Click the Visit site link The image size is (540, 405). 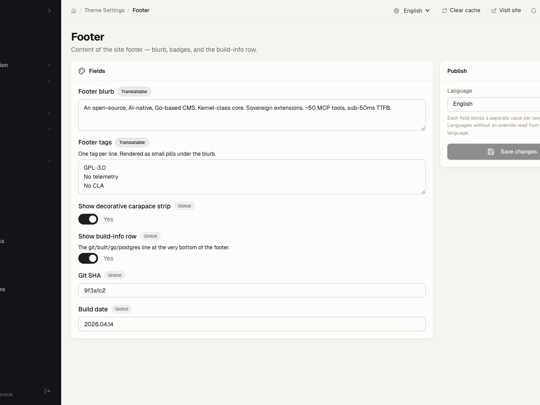click(x=506, y=10)
